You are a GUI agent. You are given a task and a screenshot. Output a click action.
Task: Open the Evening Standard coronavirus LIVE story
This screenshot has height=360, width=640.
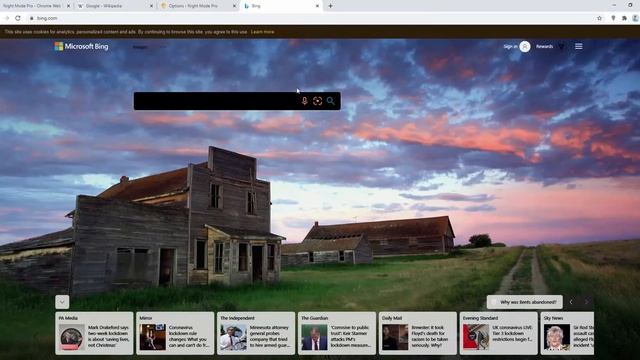coord(498,333)
